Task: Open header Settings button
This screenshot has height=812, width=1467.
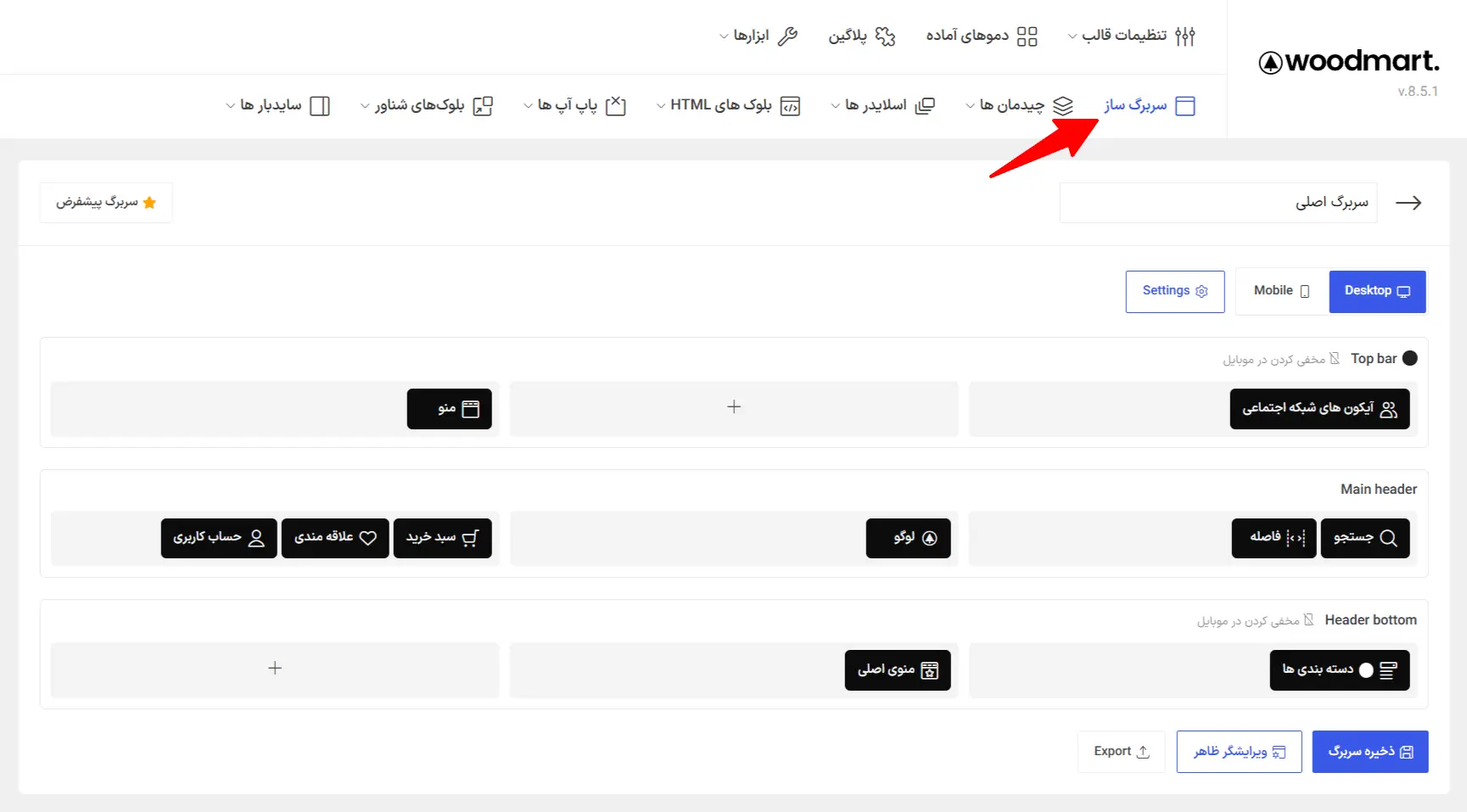Action: [x=1175, y=291]
